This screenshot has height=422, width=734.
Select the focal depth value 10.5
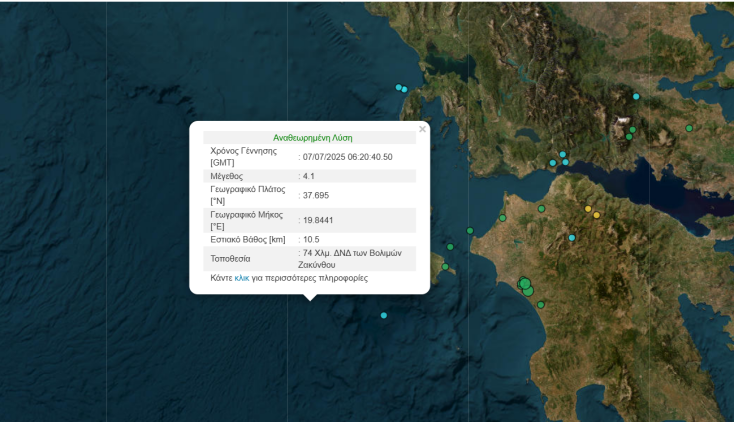[x=311, y=240]
